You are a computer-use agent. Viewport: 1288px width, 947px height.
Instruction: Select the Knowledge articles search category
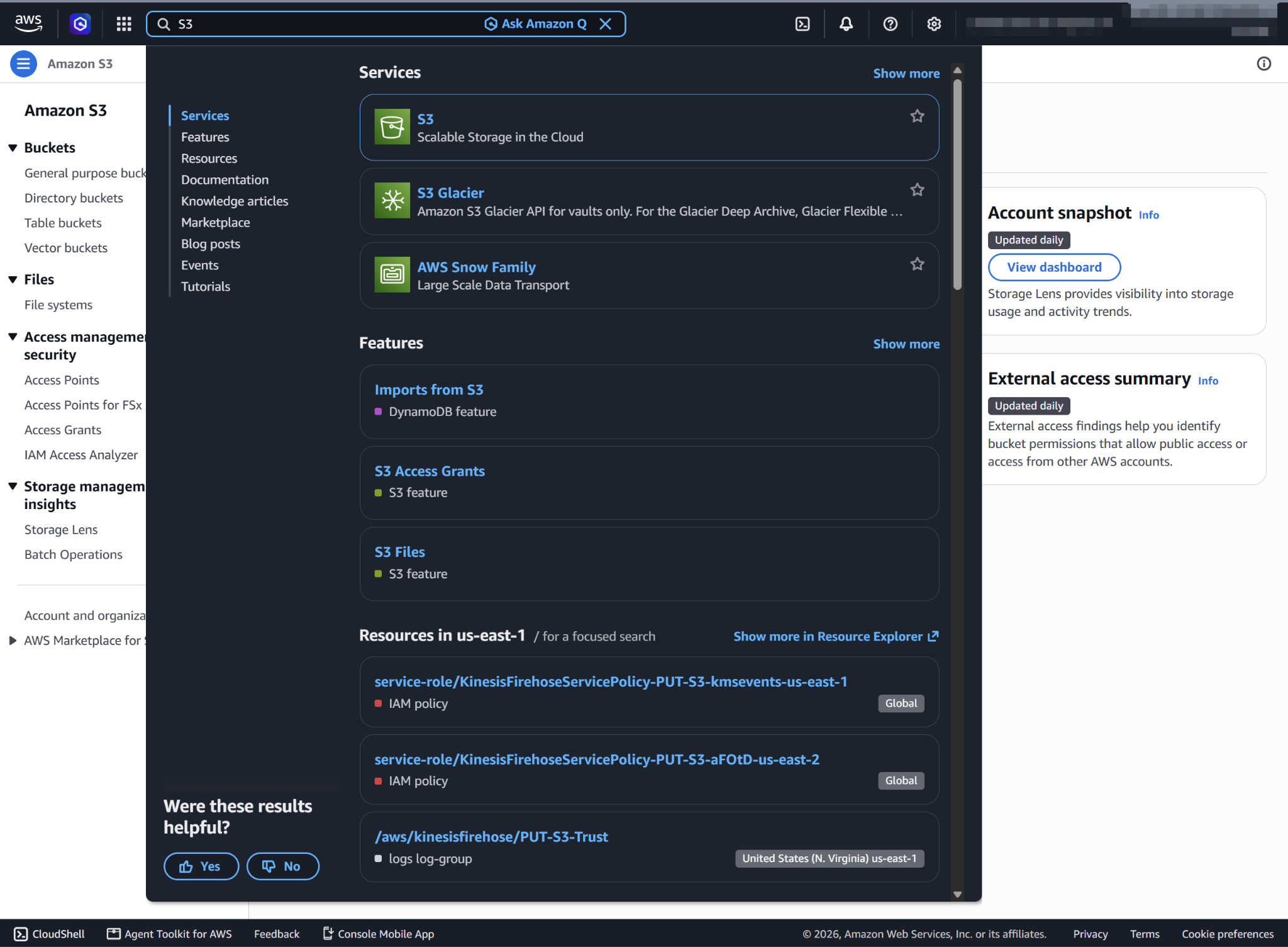click(x=235, y=201)
